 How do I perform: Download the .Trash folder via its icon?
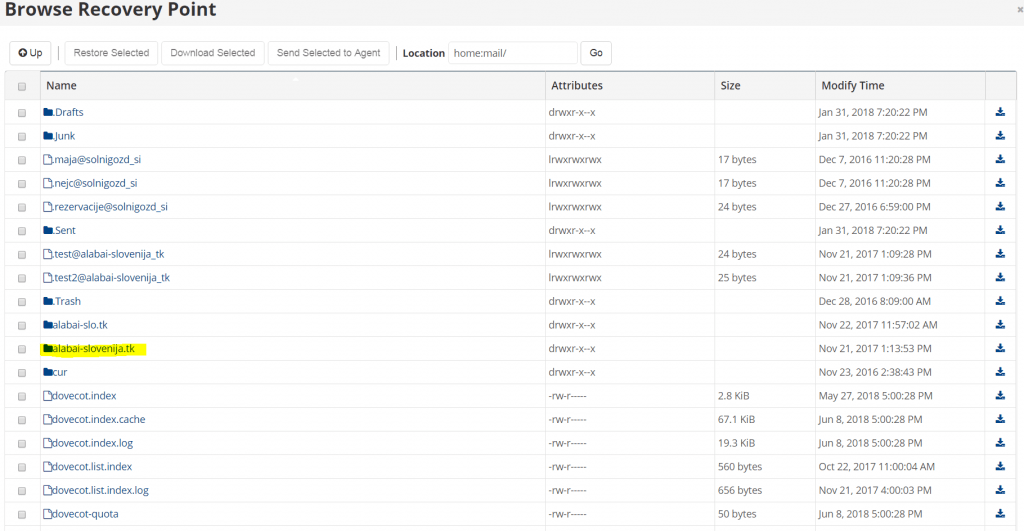(x=1000, y=301)
